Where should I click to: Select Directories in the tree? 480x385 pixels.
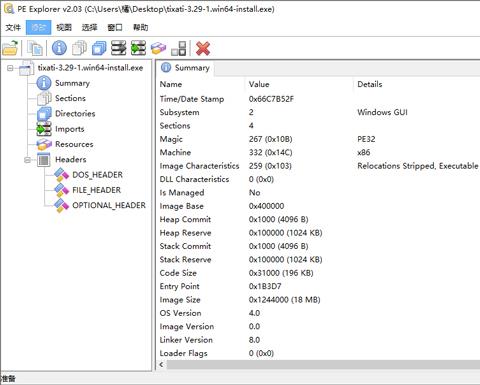pyautogui.click(x=75, y=114)
